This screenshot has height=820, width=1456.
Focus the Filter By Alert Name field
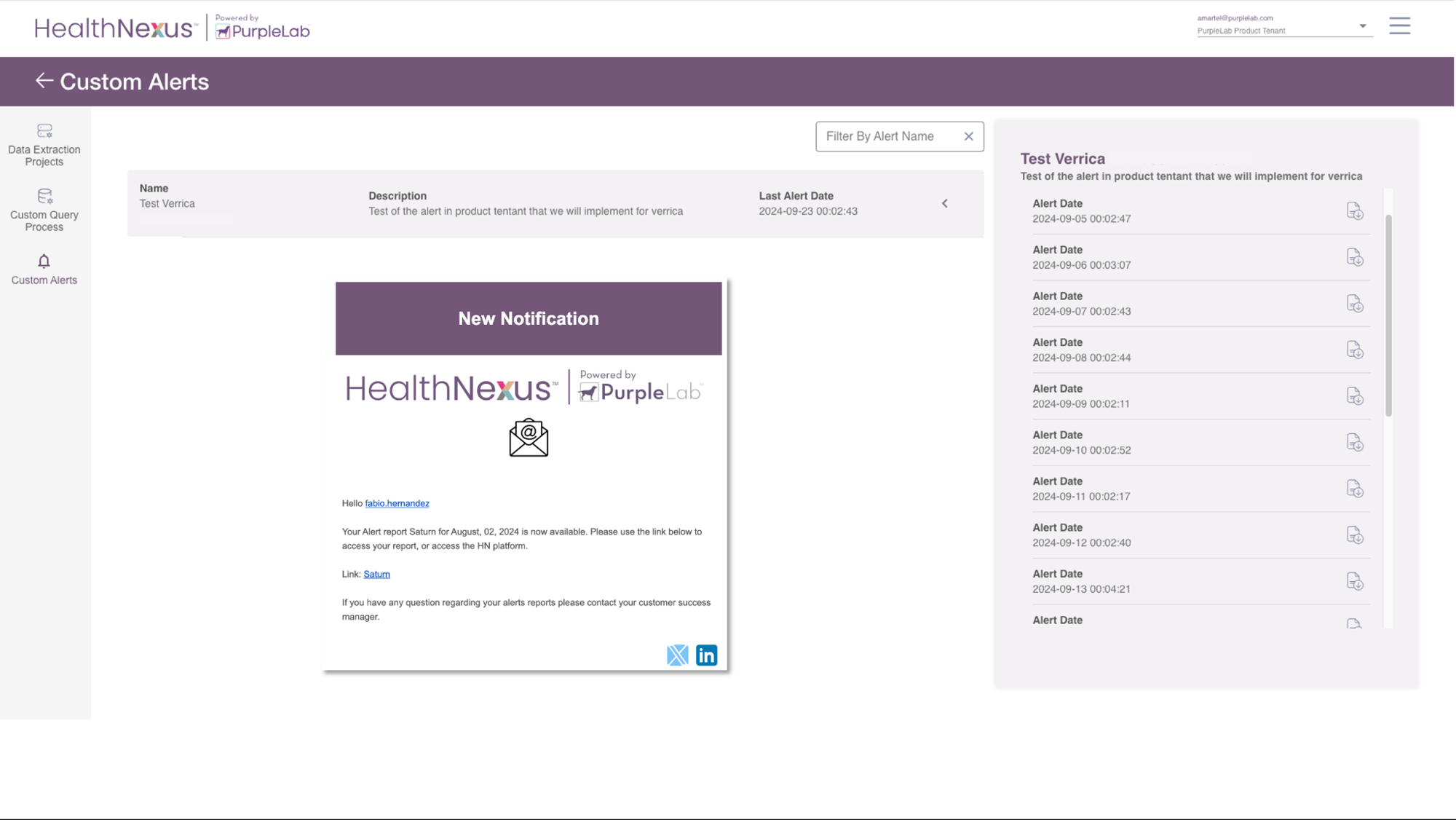pos(888,136)
